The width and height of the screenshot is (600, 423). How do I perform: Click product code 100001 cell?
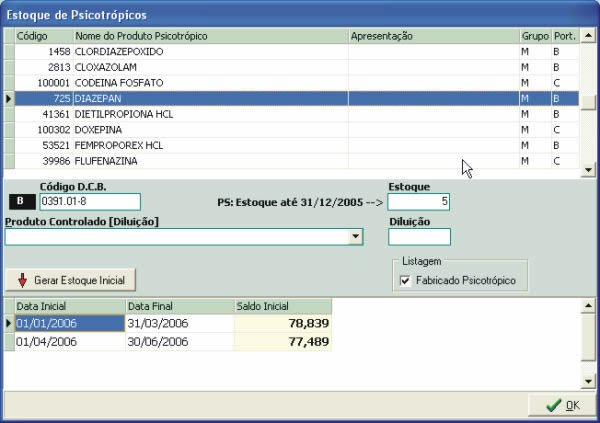(x=44, y=83)
